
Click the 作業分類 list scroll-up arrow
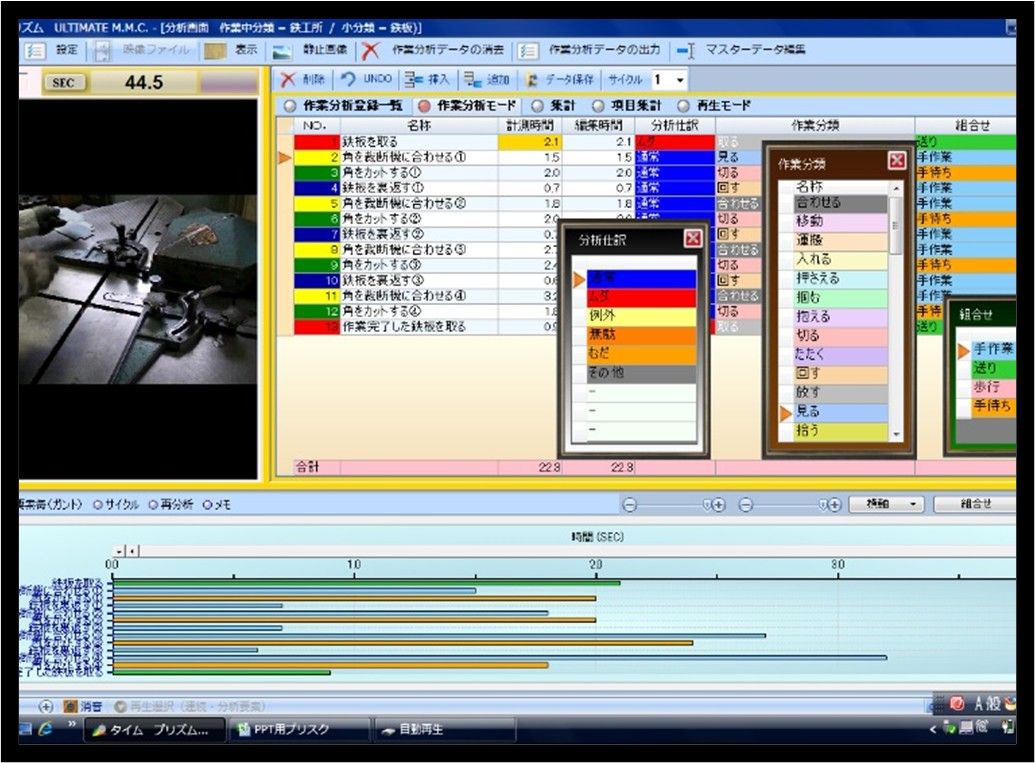(896, 189)
